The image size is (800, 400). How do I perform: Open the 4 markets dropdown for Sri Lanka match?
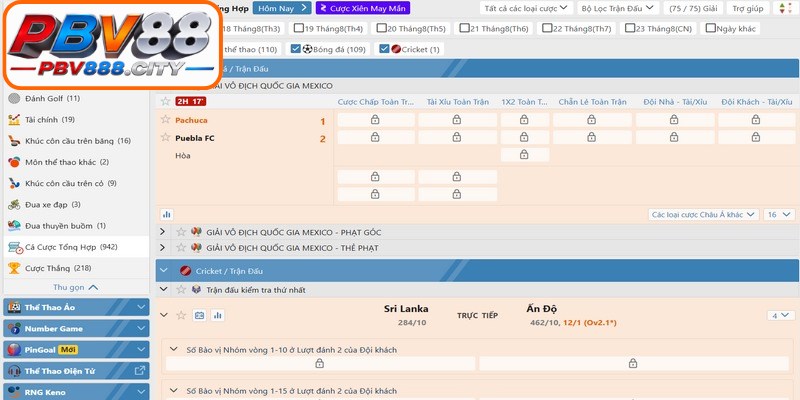[x=781, y=316]
